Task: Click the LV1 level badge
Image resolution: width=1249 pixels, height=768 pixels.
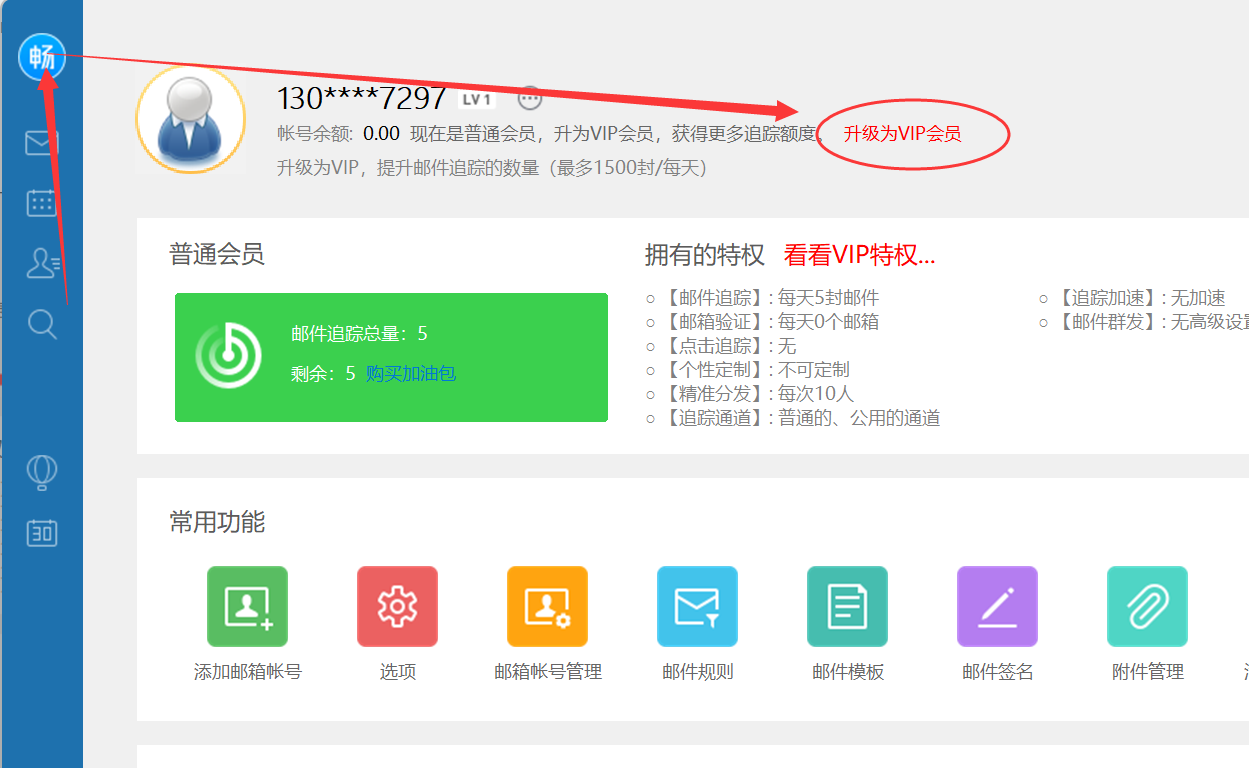Action: pos(477,99)
